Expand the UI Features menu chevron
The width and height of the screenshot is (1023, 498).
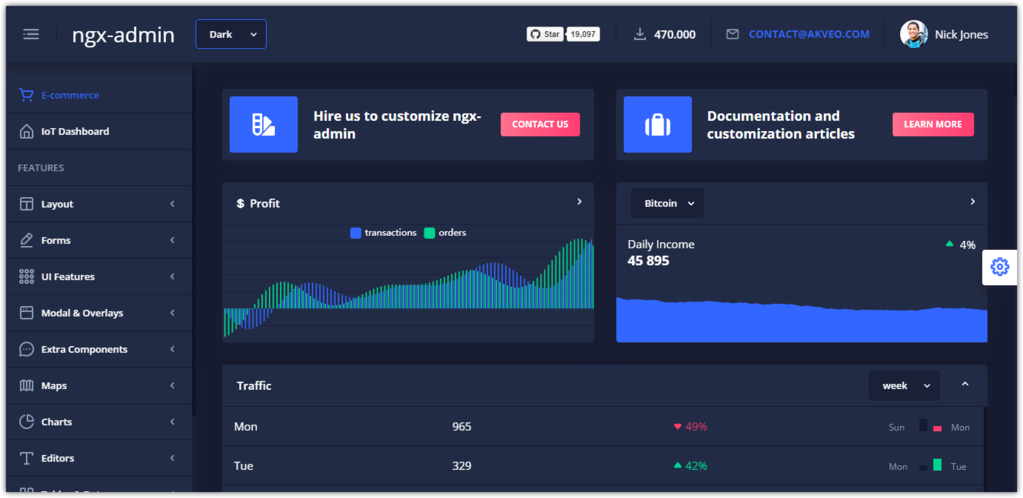(172, 277)
